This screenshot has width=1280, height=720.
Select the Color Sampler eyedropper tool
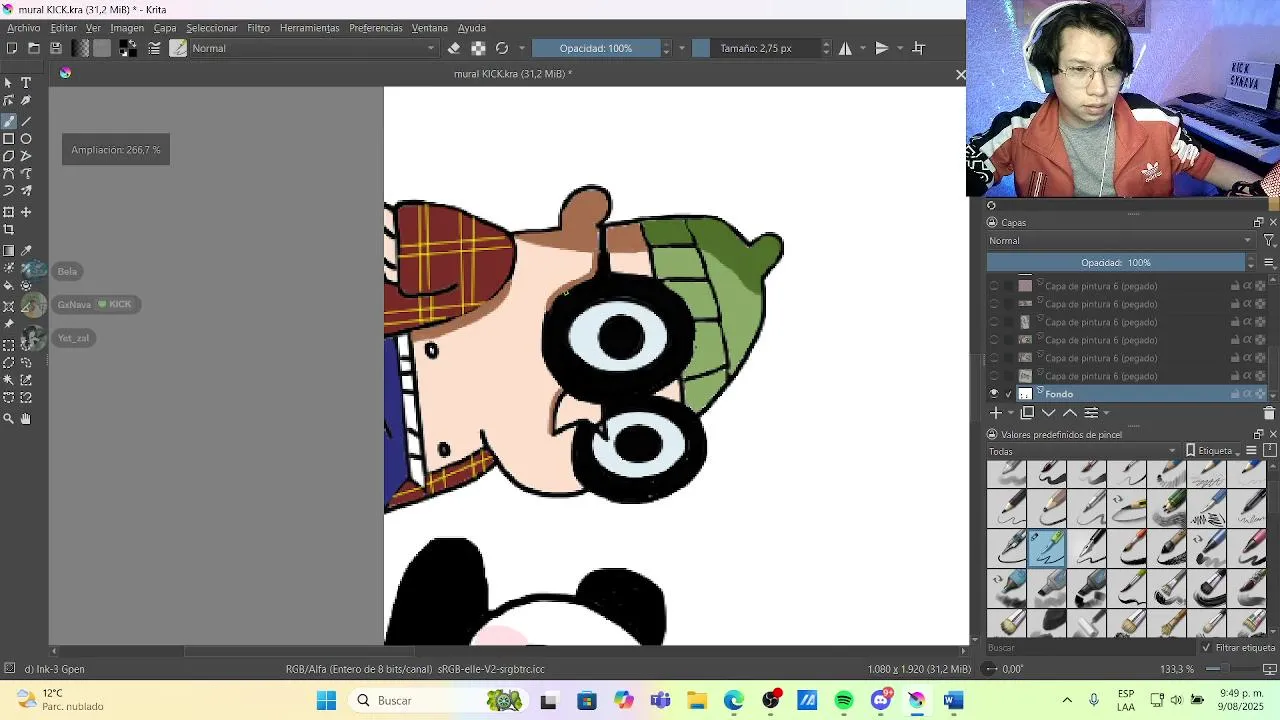pos(26,251)
